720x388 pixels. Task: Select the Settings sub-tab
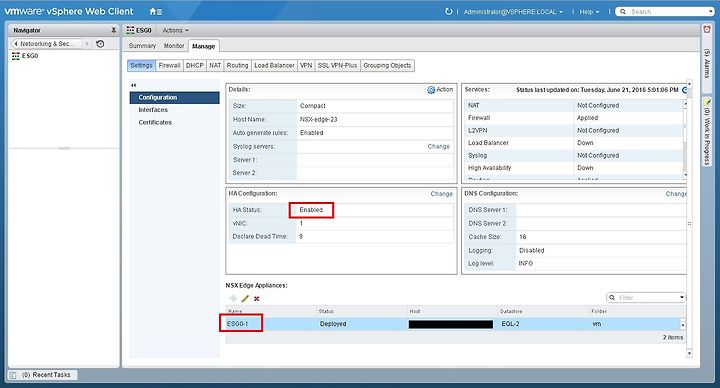pos(141,66)
